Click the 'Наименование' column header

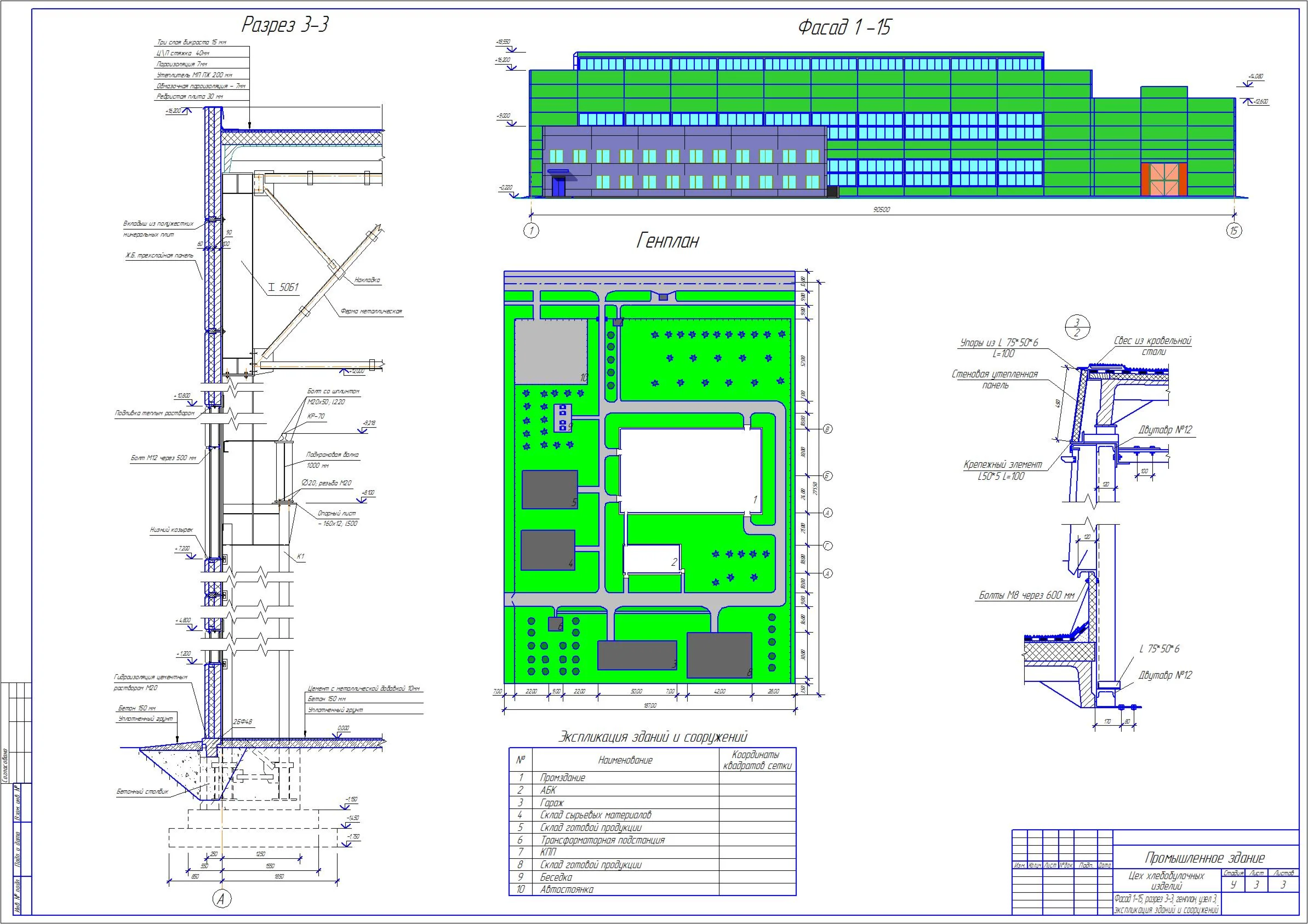click(625, 761)
